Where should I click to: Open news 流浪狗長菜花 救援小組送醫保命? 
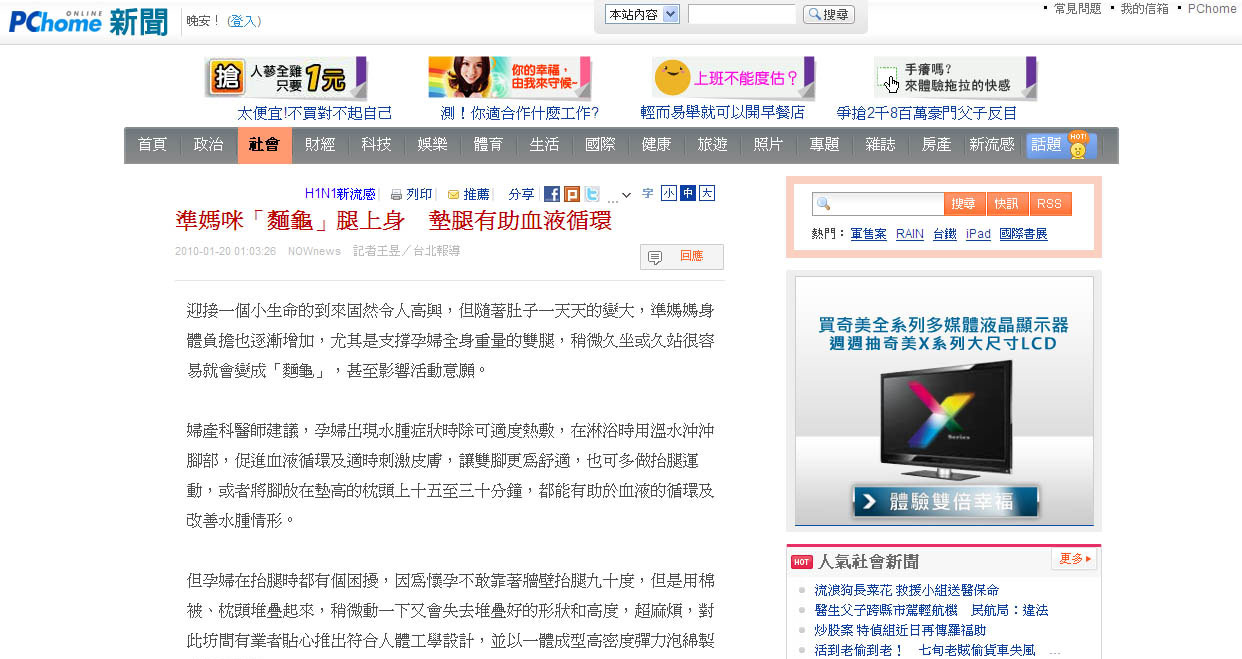pyautogui.click(x=907, y=591)
